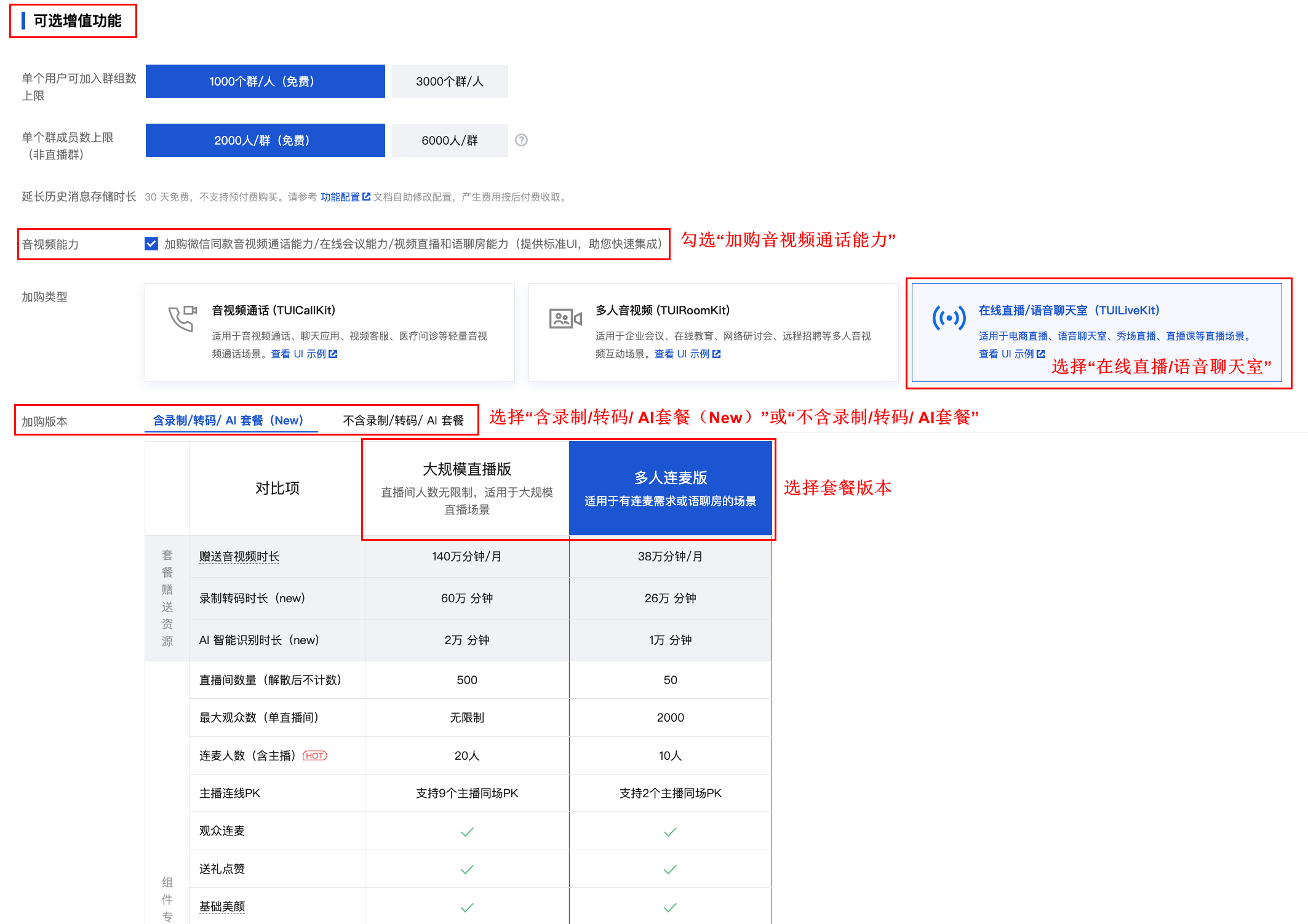Switch to 不含录制/转码/ AI 套餐 tab
This screenshot has height=924, width=1308.
(x=404, y=421)
